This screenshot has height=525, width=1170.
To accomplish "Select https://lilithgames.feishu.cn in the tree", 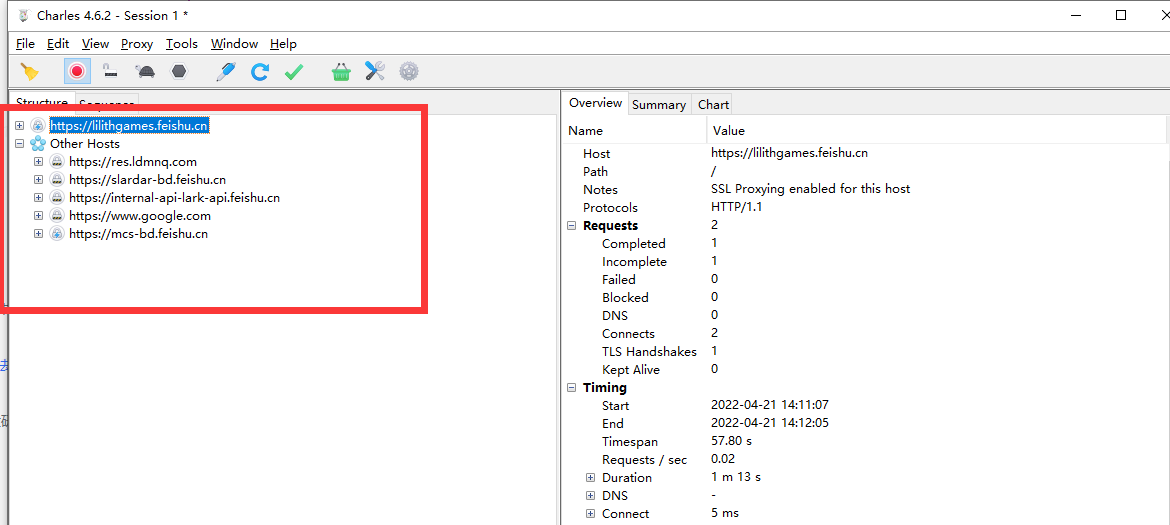I will point(130,125).
